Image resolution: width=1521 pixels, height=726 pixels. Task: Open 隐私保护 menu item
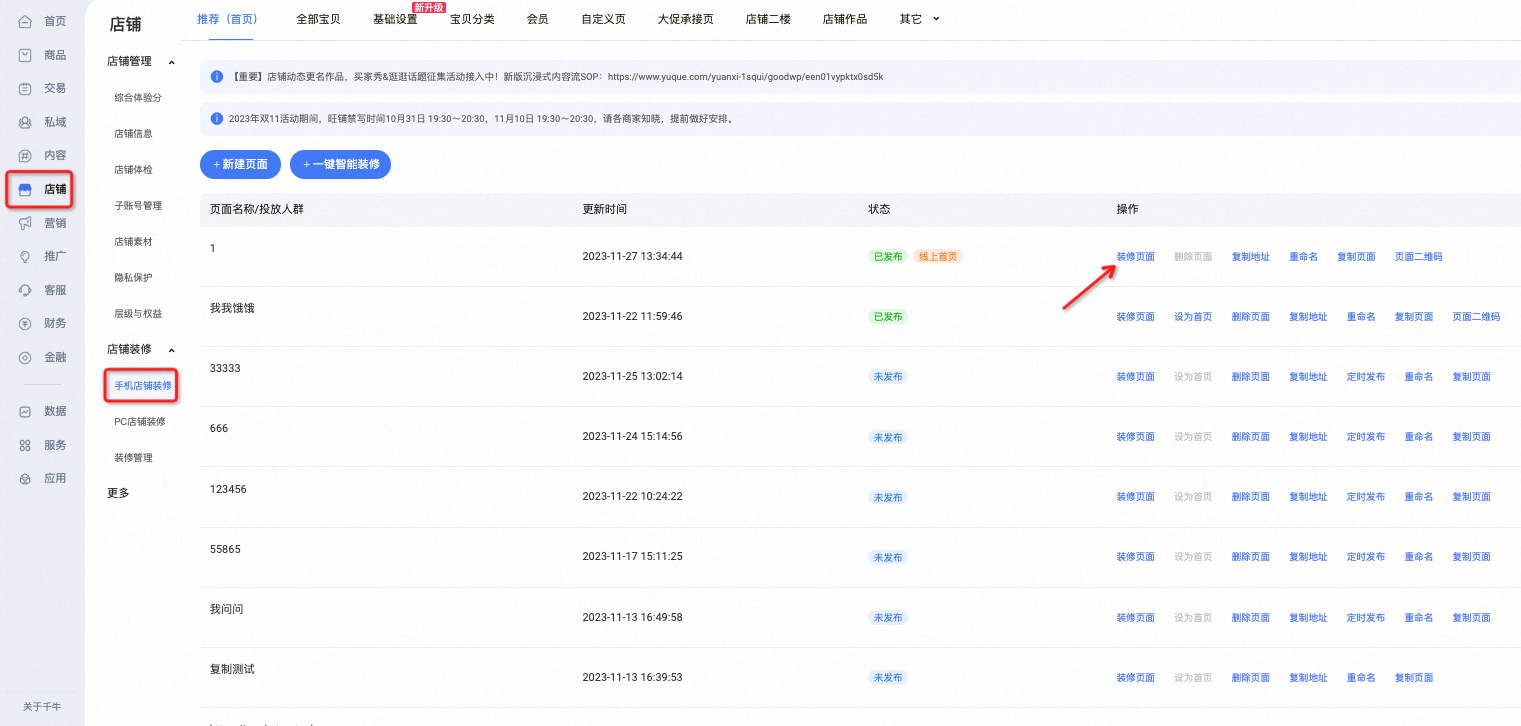(x=133, y=278)
